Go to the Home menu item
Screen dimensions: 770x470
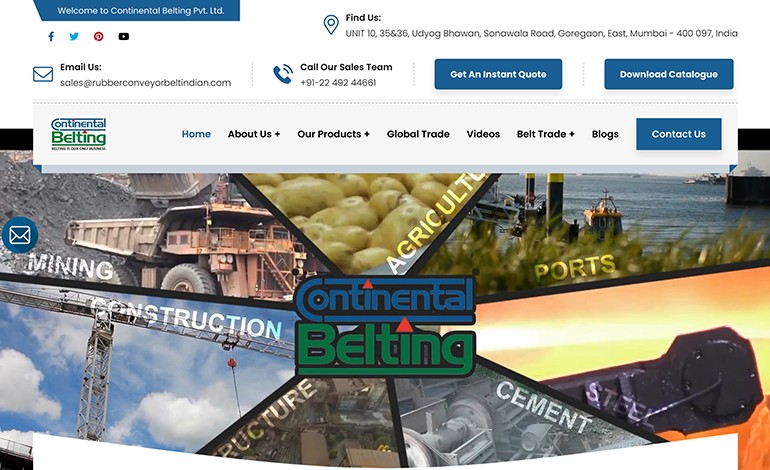[x=196, y=134]
